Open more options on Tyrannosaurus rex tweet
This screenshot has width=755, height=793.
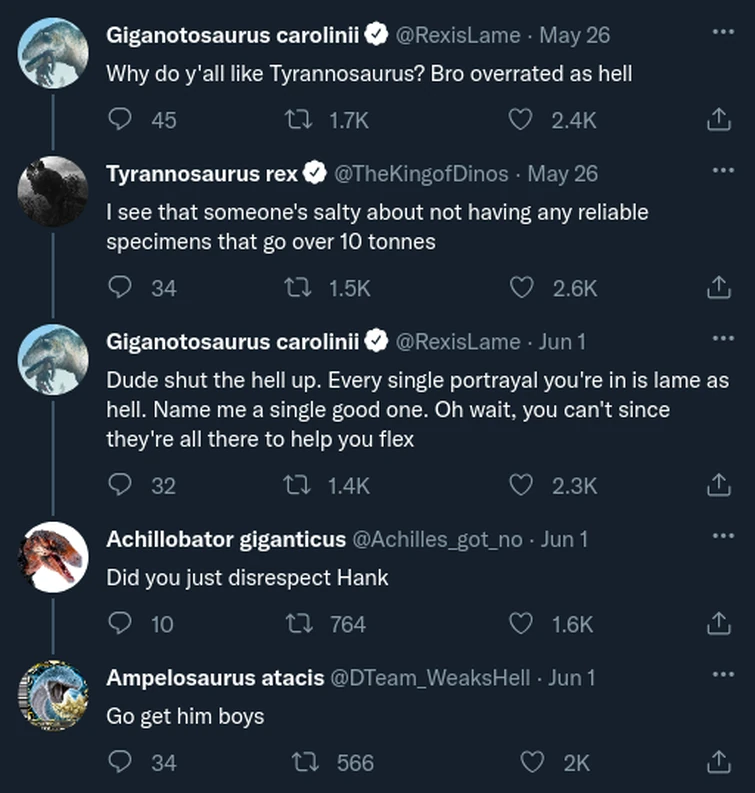point(722,170)
